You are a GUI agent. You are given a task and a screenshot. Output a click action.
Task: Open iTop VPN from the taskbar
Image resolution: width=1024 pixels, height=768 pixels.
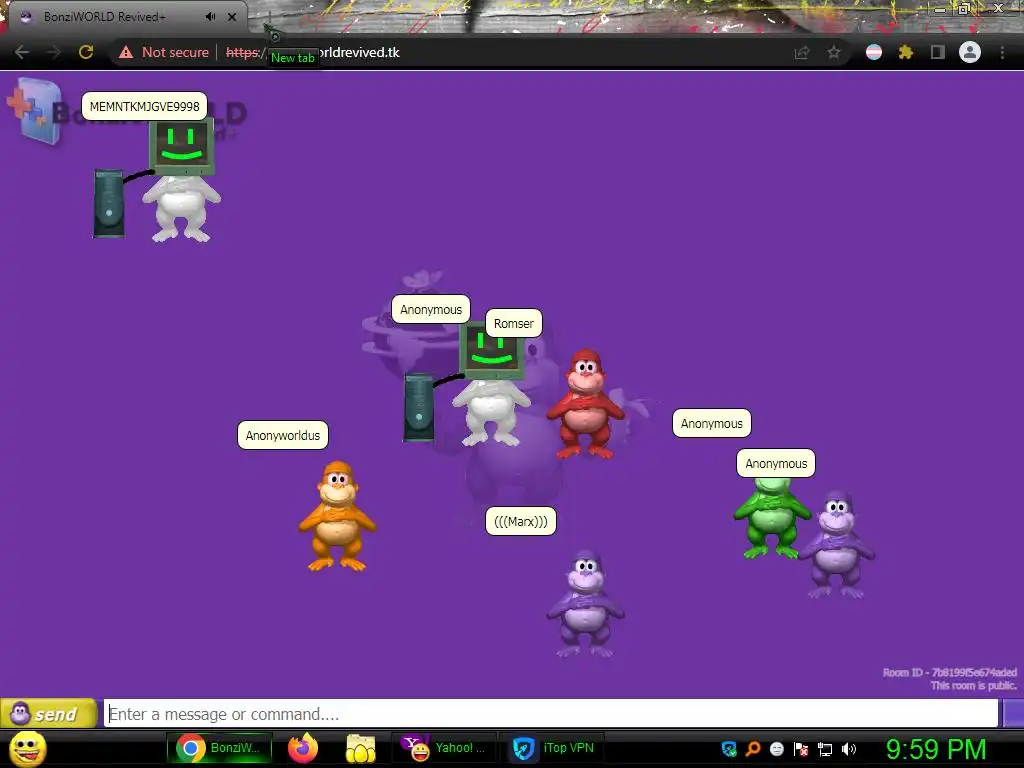point(554,748)
